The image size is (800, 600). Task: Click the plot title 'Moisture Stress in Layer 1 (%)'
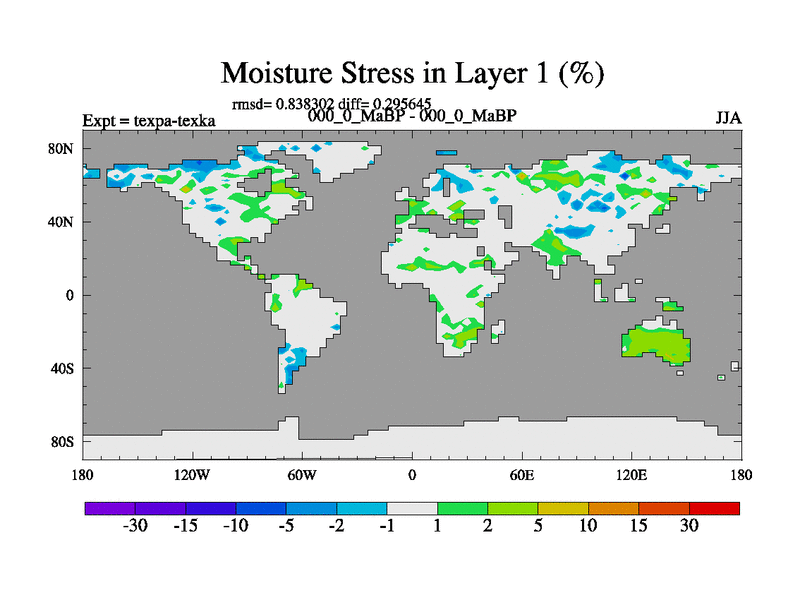(412, 73)
